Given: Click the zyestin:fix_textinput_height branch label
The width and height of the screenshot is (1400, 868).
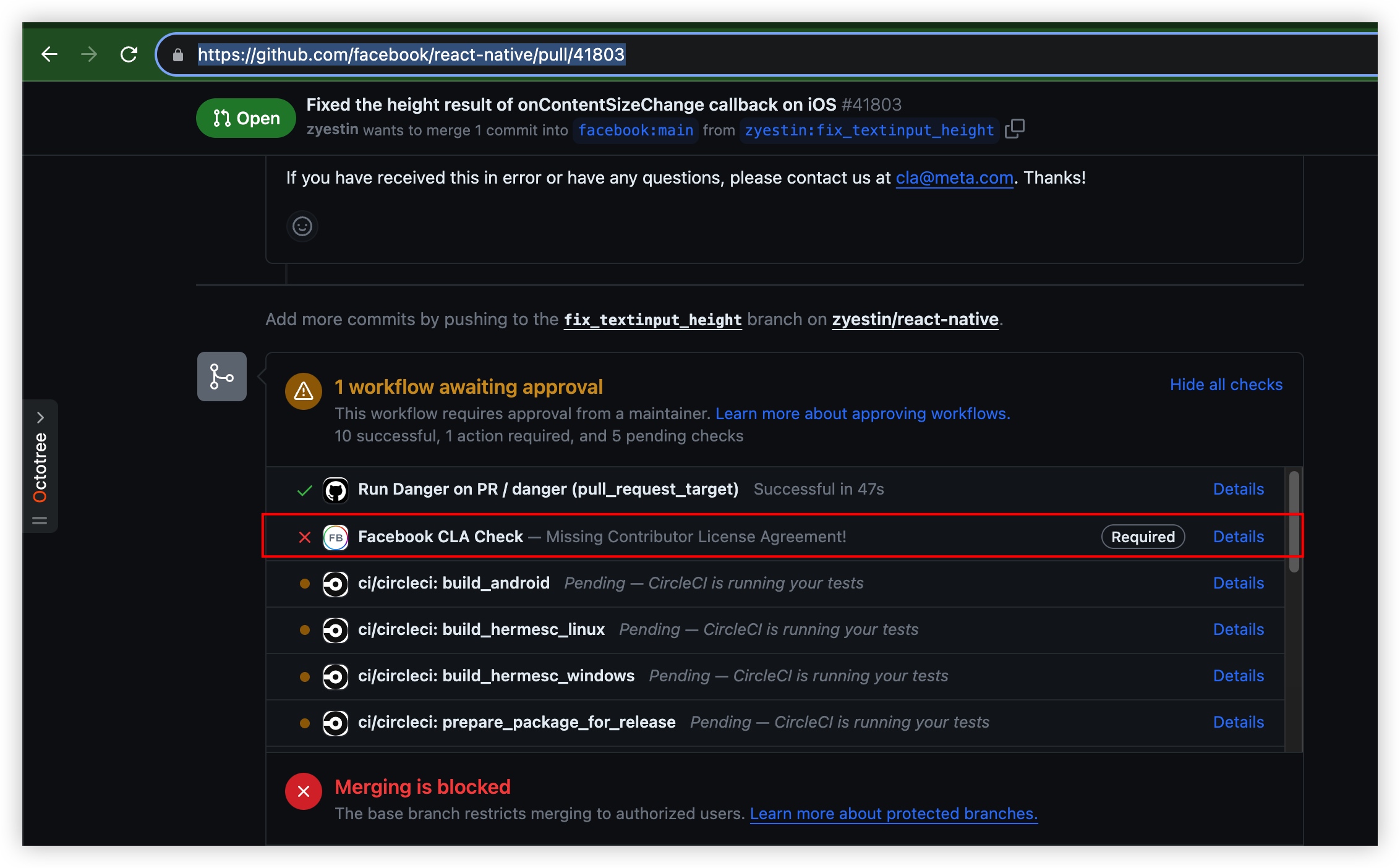Looking at the screenshot, I should point(869,130).
